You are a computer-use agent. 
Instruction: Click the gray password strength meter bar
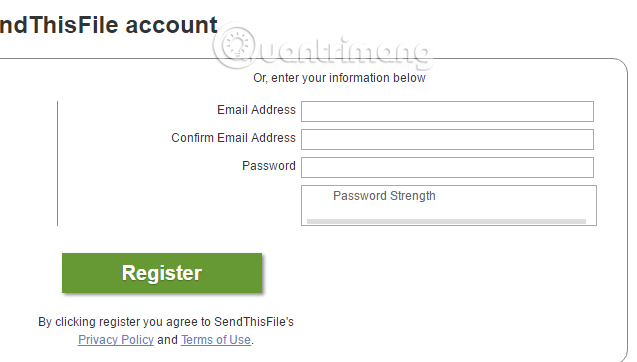click(x=446, y=221)
